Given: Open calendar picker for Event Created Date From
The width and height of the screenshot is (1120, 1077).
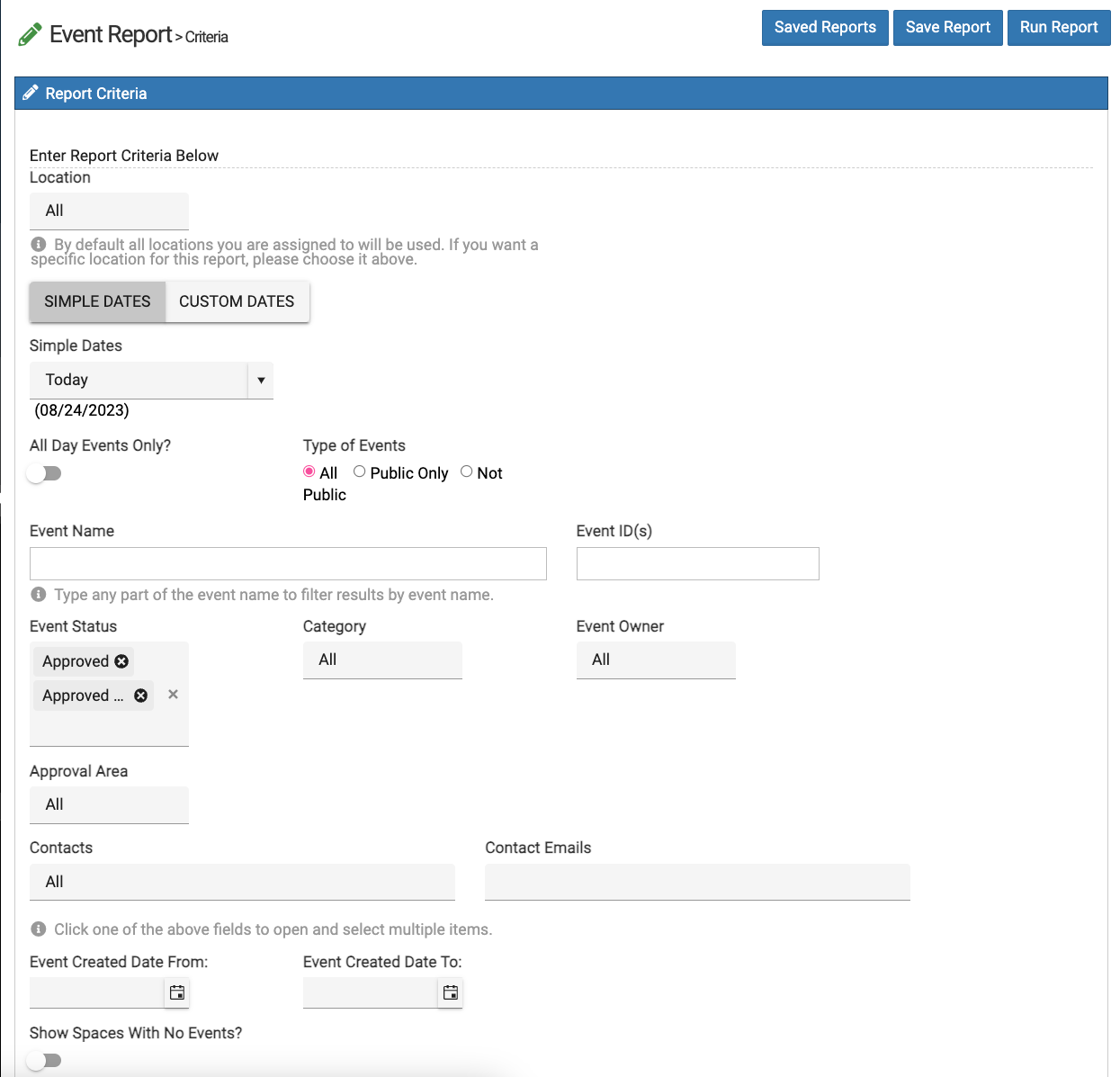Looking at the screenshot, I should [177, 992].
